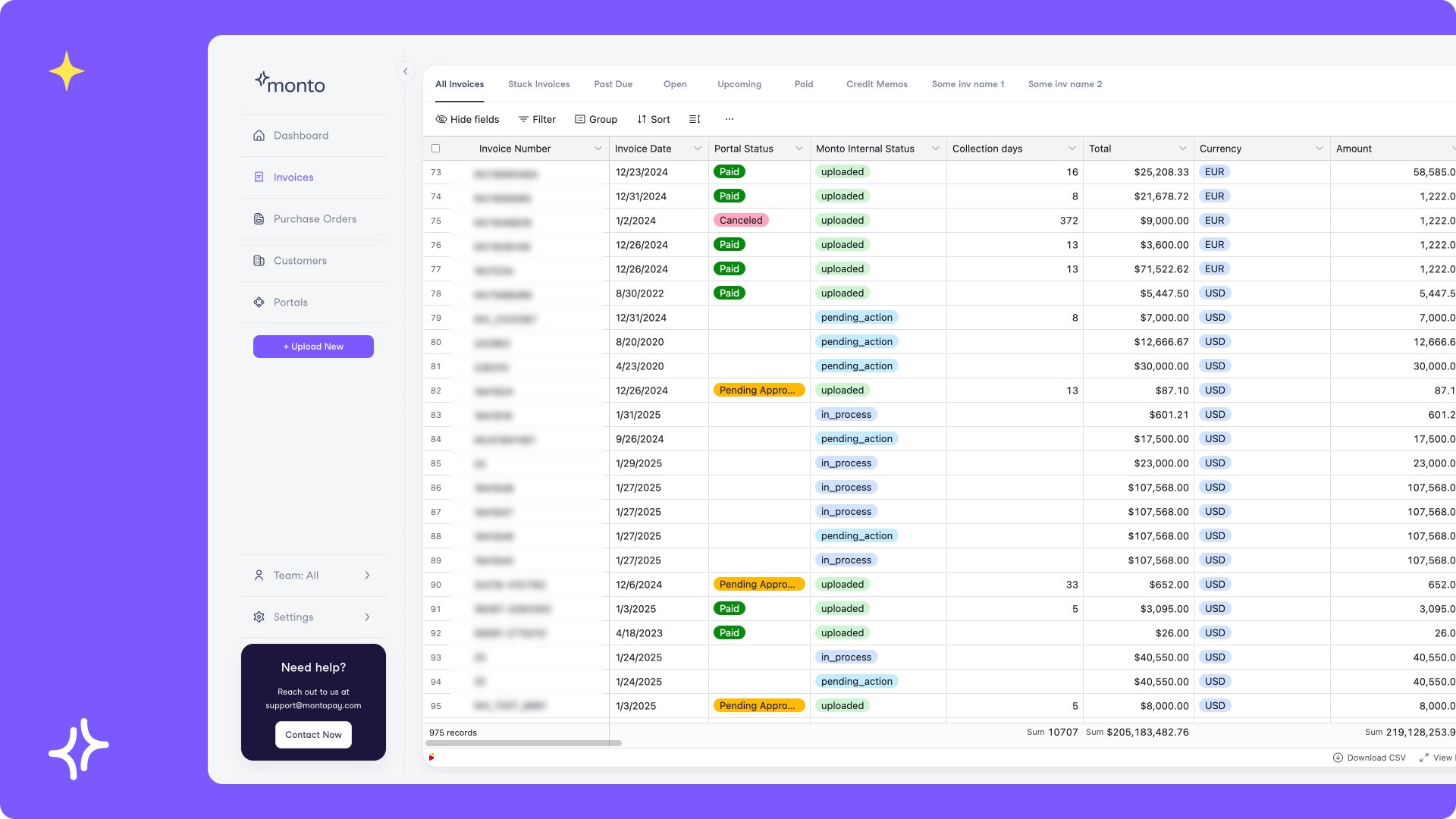Click the Upload New button
This screenshot has height=819, width=1456.
[313, 347]
